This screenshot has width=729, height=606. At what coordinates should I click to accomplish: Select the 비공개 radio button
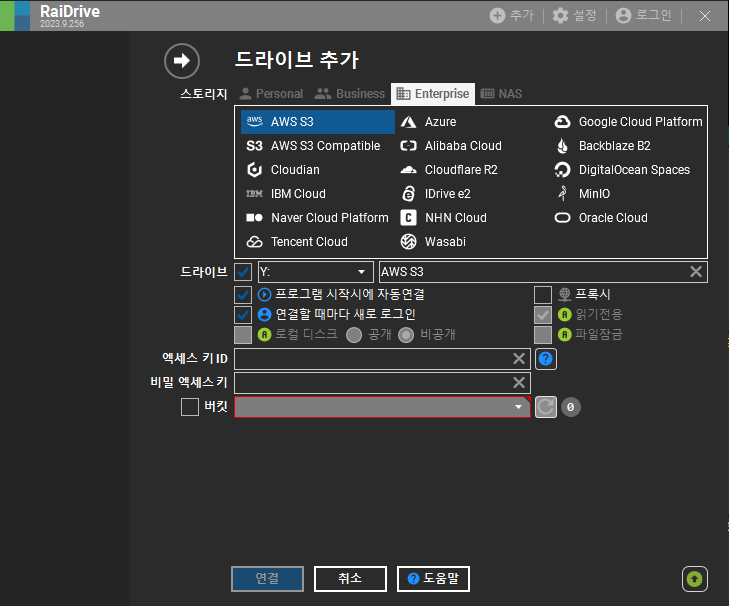(x=406, y=335)
